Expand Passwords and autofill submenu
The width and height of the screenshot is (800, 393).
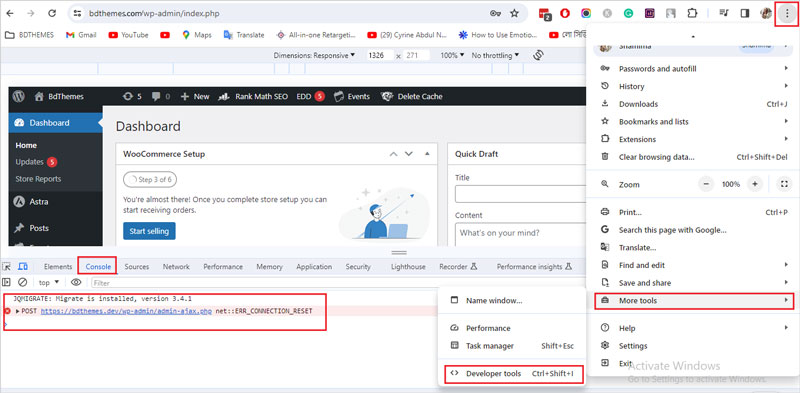[x=693, y=68]
